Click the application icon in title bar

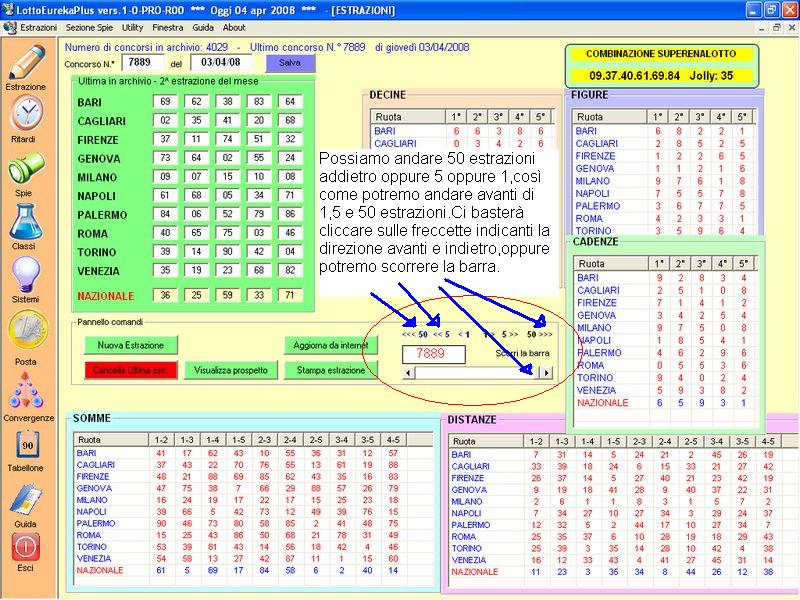tap(8, 10)
